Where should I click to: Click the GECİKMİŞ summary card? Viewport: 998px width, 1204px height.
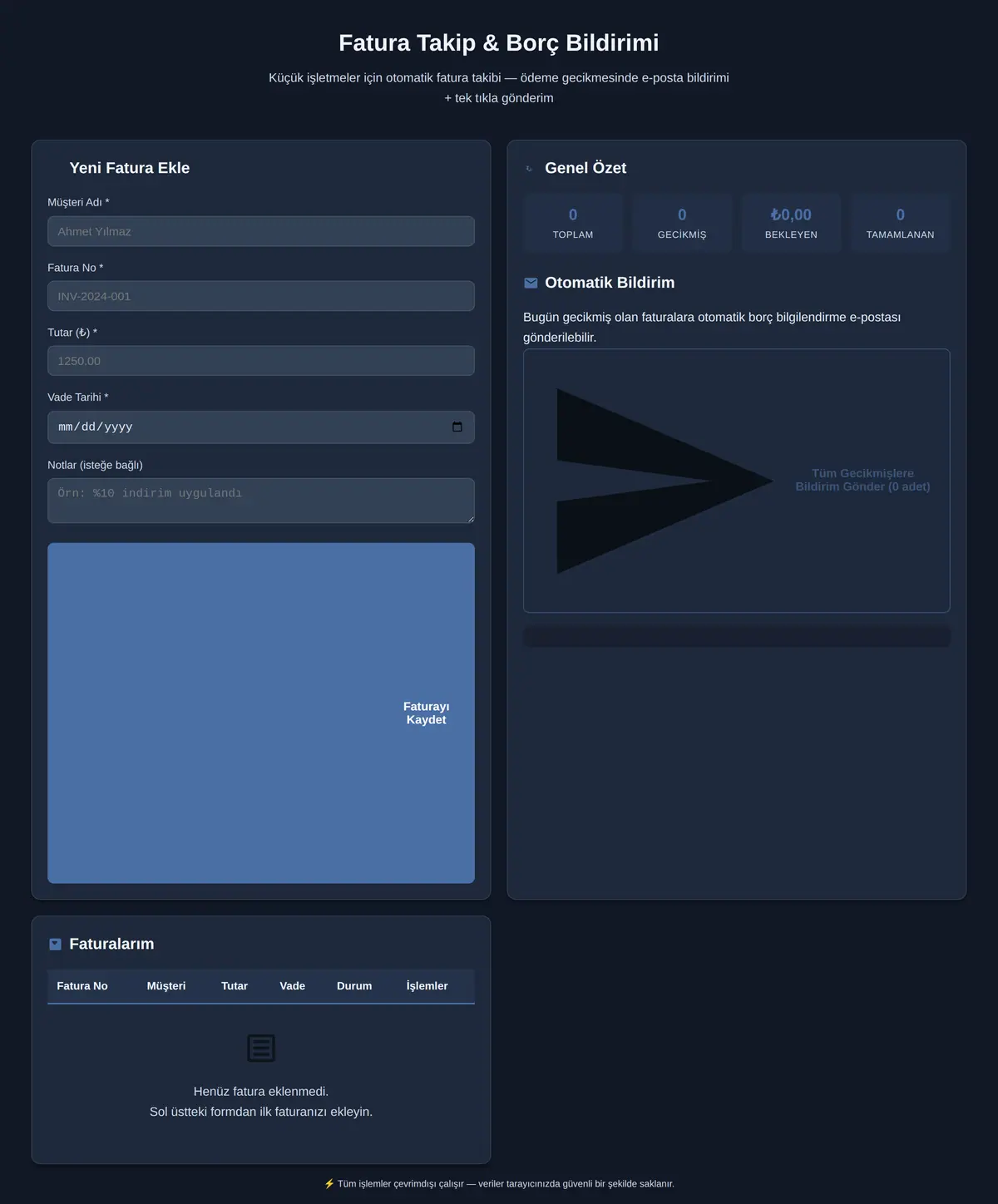pyautogui.click(x=682, y=223)
